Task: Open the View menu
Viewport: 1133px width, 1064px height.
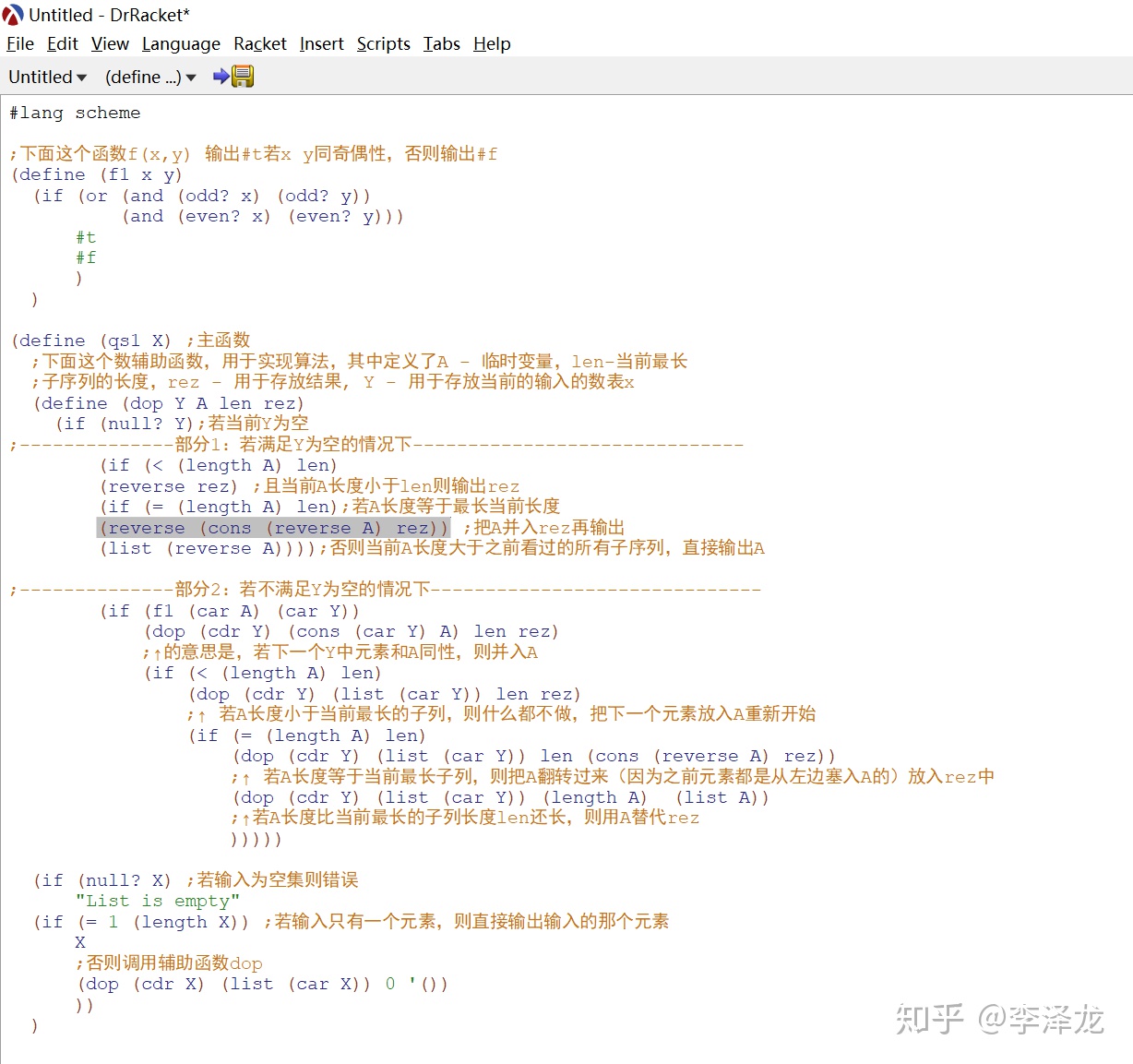Action: 109,43
